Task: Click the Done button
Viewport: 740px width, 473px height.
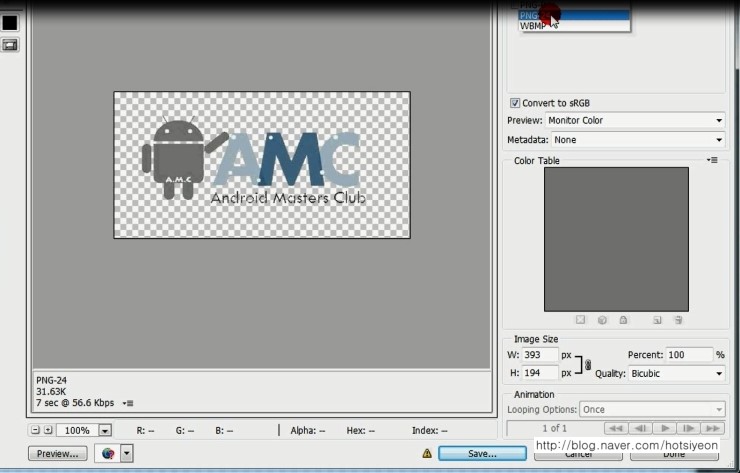Action: click(x=674, y=454)
